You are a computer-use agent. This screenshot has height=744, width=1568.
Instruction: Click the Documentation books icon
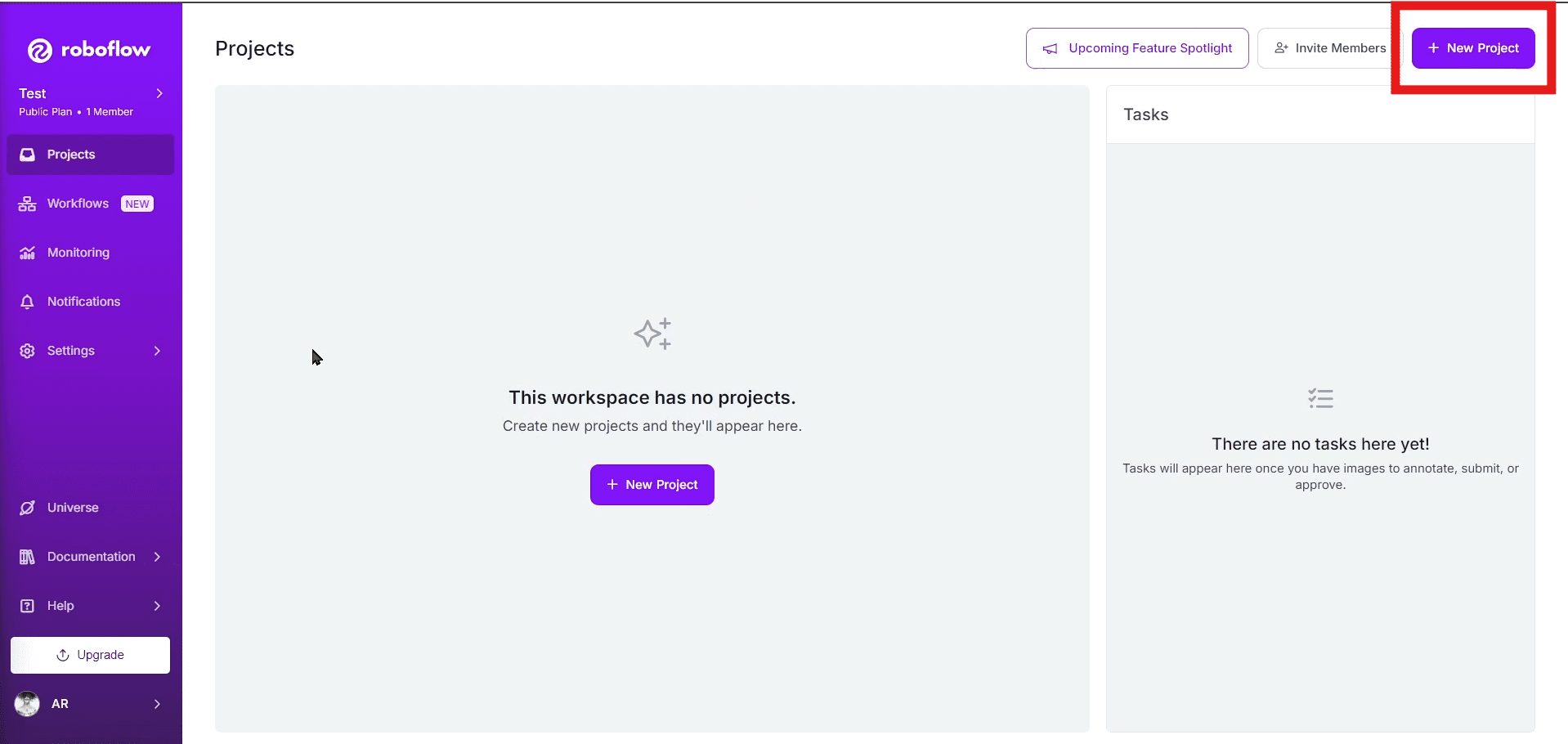[x=27, y=557]
